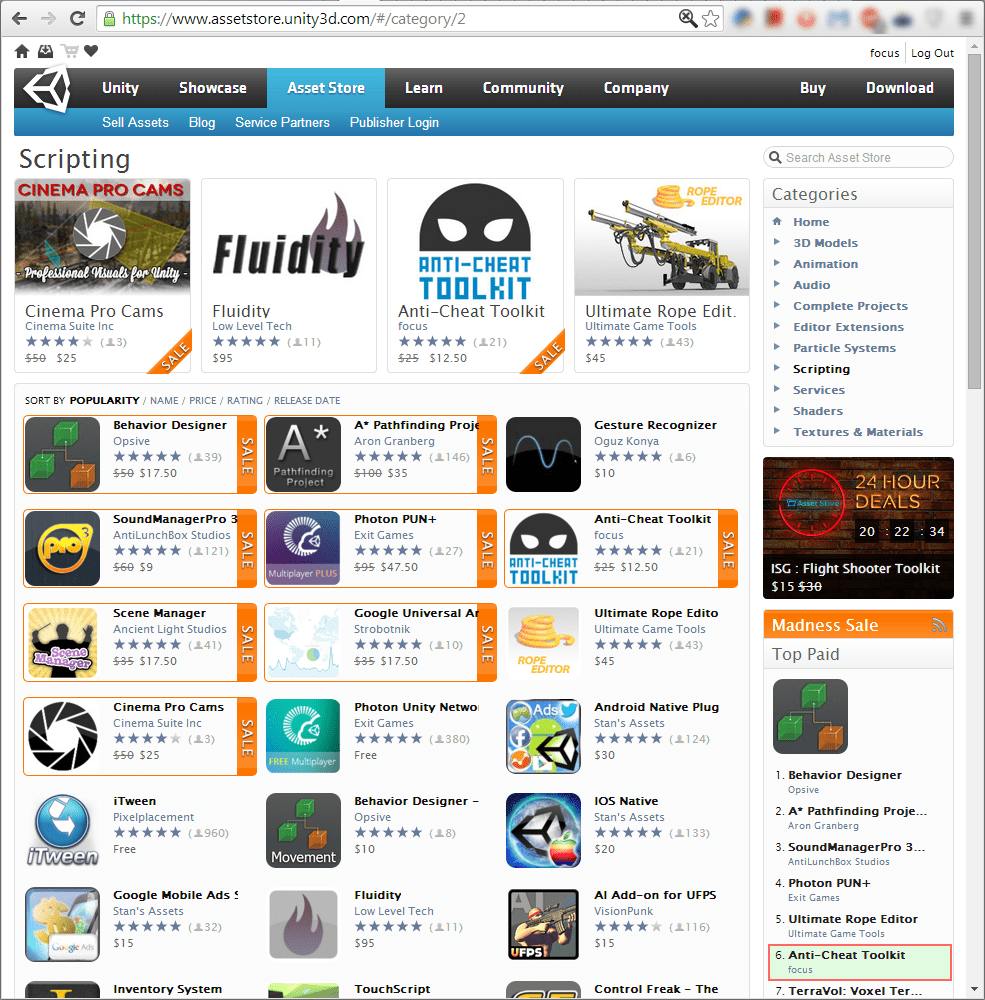This screenshot has height=1000, width=985.
Task: Open the Company menu tab
Action: click(x=636, y=88)
